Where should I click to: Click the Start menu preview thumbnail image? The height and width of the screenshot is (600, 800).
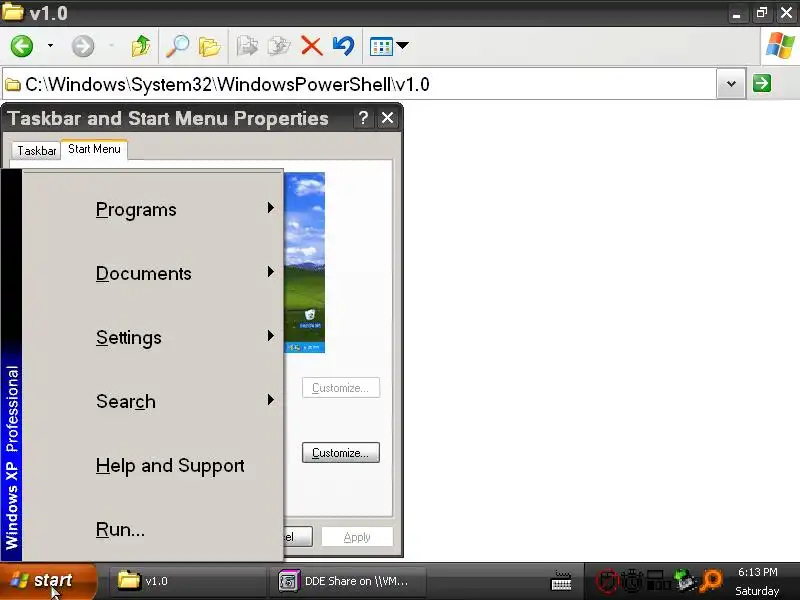click(305, 262)
